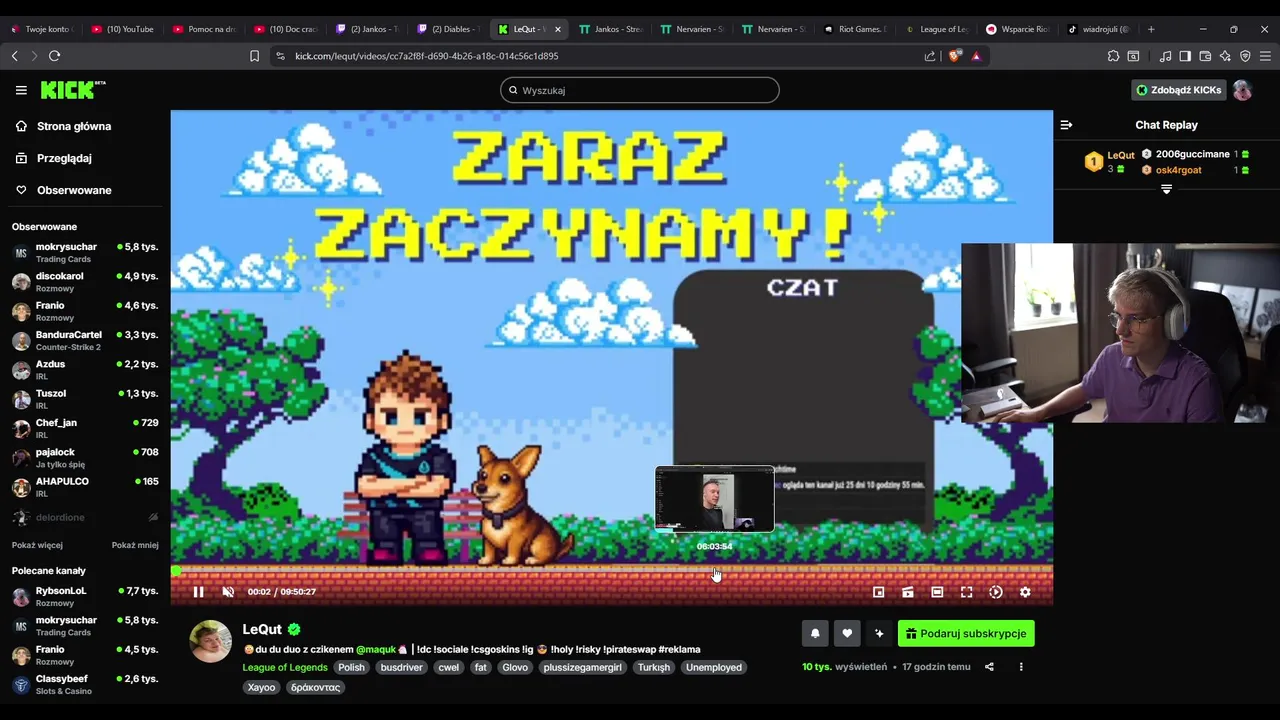Expand list with Pokaż więcej
This screenshot has width=1280, height=720.
[x=37, y=545]
